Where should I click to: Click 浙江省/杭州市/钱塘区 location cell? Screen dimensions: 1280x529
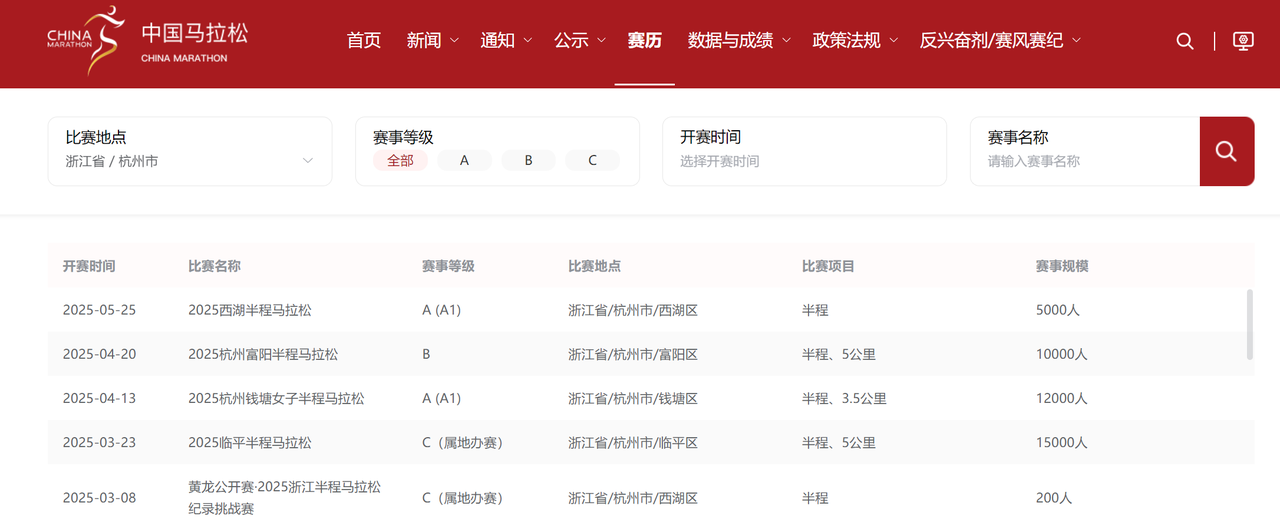point(633,398)
